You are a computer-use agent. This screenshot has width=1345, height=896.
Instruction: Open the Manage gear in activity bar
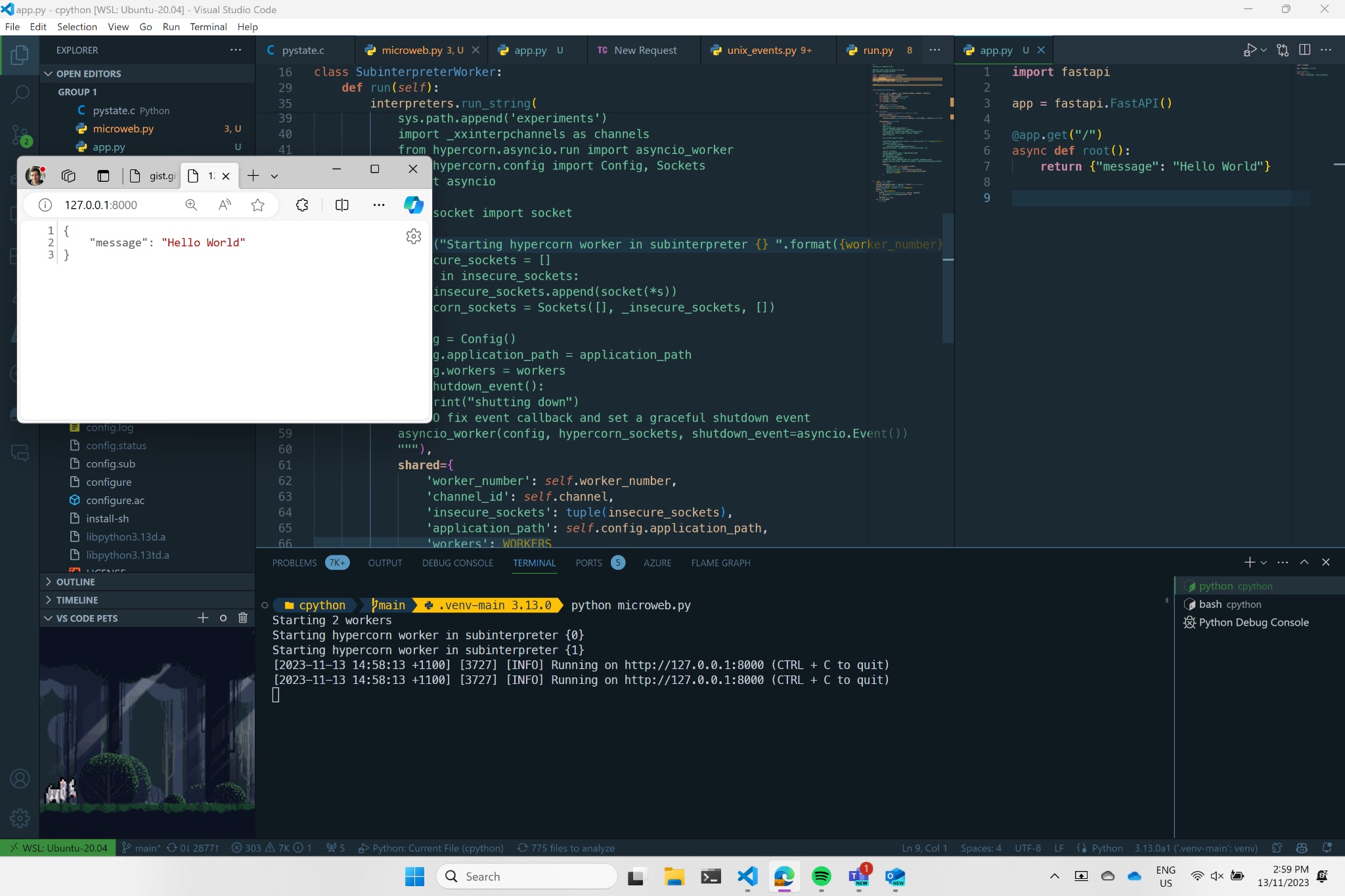pyautogui.click(x=20, y=818)
